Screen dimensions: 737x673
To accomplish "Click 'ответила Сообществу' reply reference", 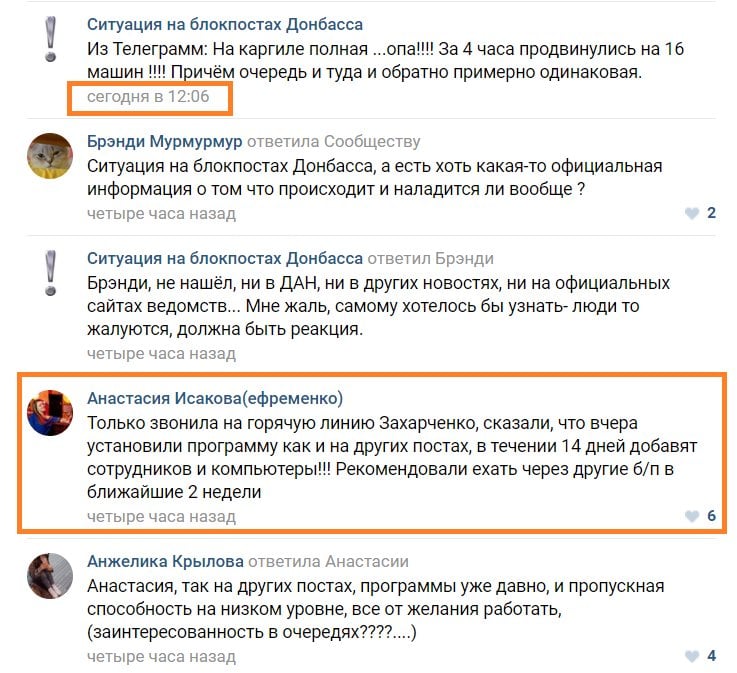I will click(334, 141).
